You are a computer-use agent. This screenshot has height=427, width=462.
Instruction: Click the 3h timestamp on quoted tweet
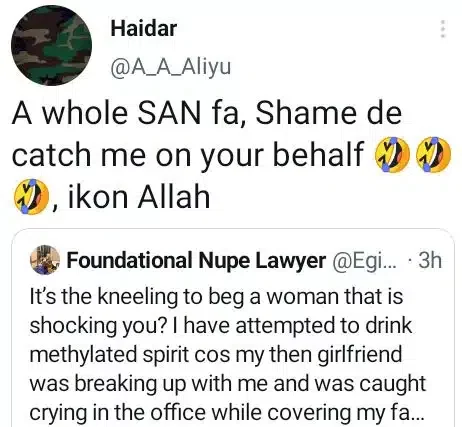click(x=430, y=260)
